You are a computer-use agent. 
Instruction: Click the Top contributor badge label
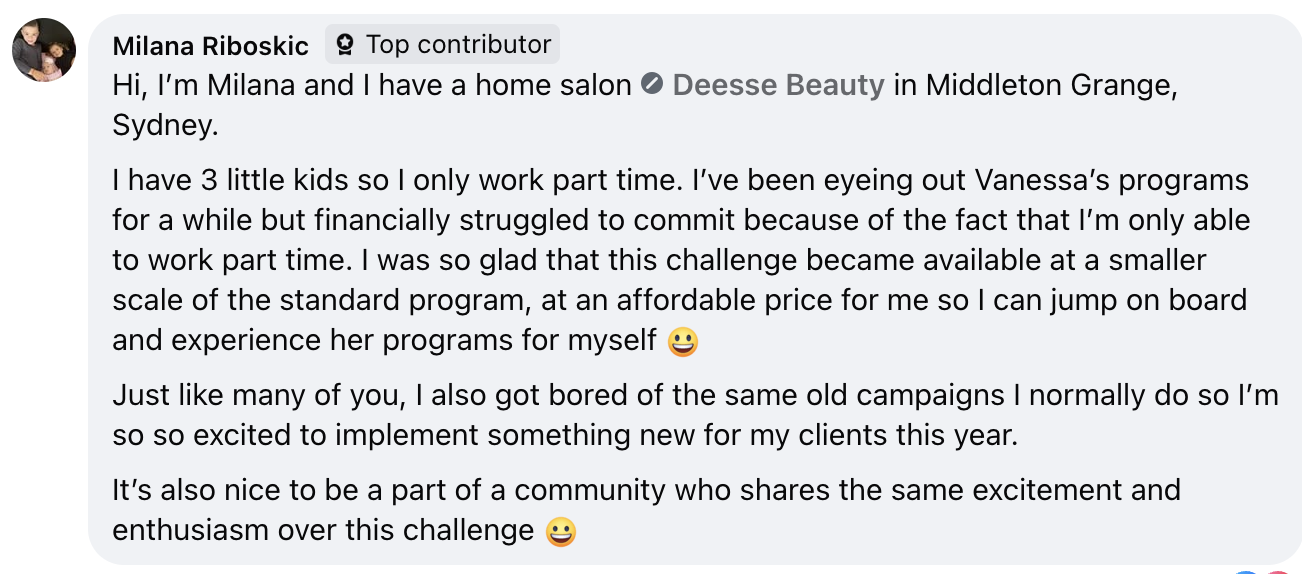tap(458, 45)
